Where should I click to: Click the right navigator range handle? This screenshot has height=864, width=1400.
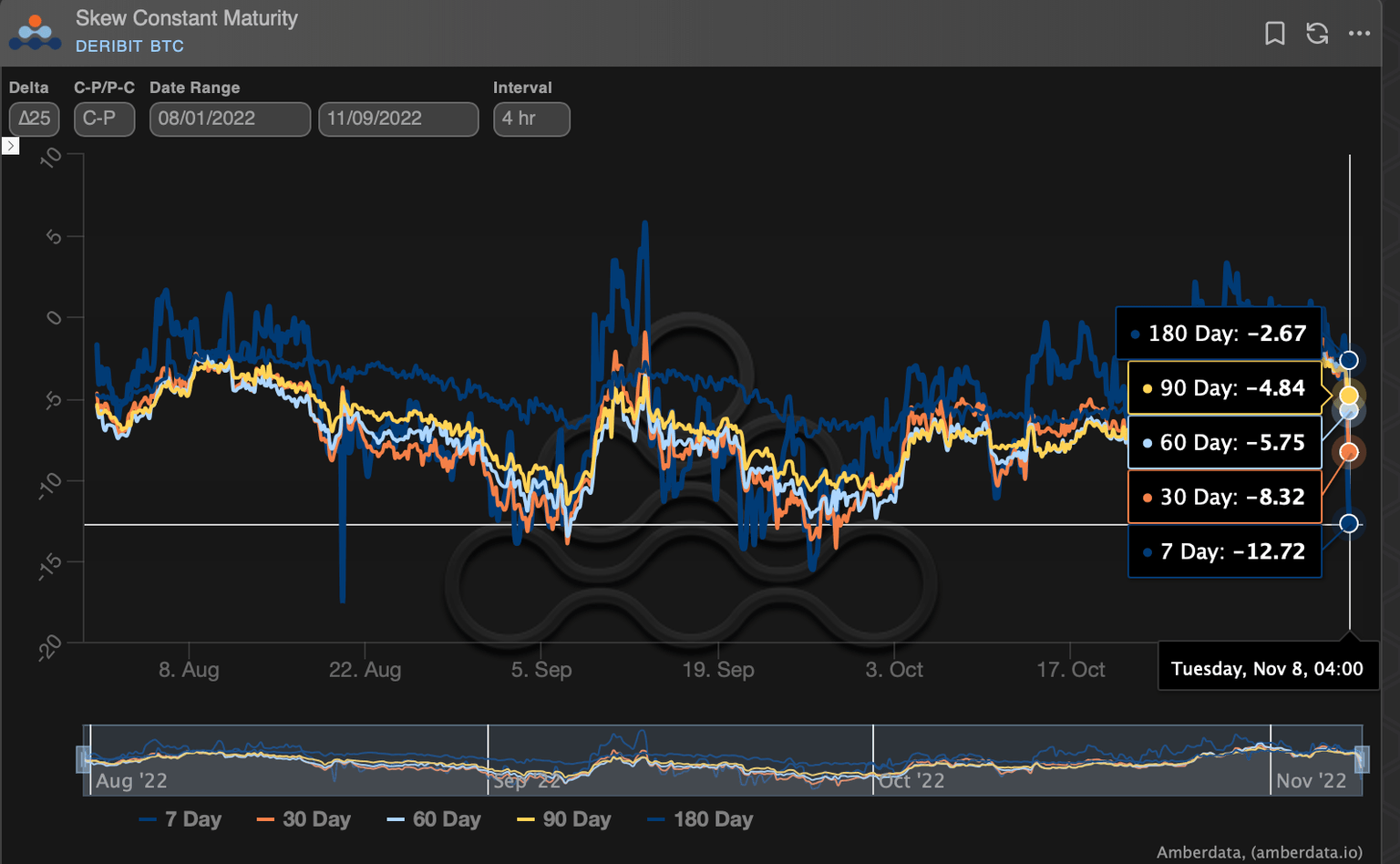[x=1362, y=758]
